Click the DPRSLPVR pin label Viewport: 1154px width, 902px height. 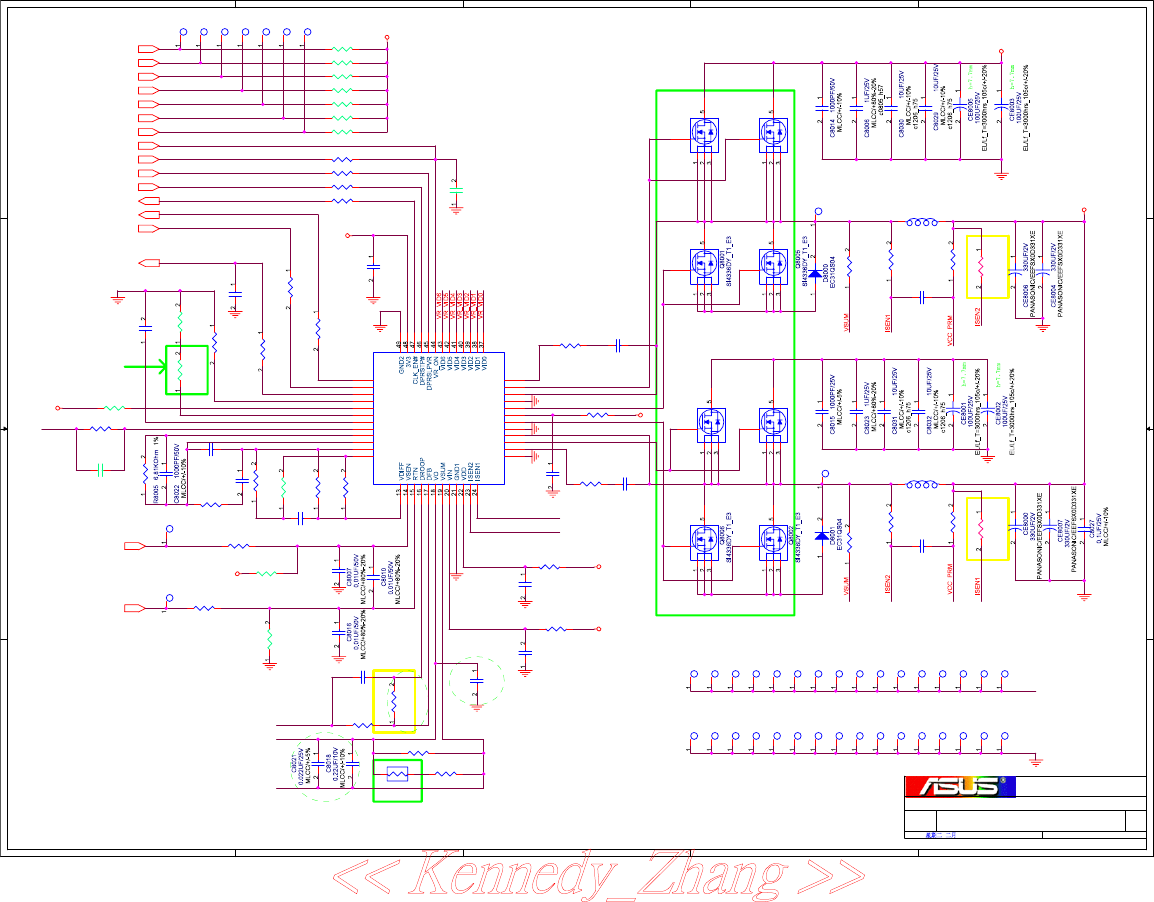429,373
